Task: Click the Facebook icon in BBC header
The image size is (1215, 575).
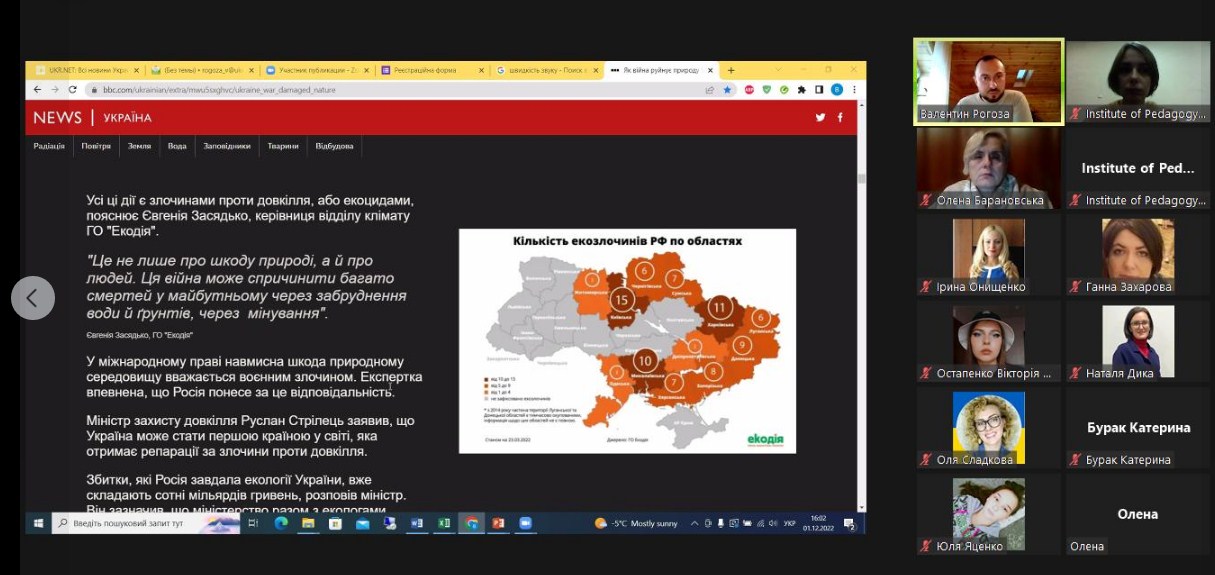Action: tap(840, 118)
